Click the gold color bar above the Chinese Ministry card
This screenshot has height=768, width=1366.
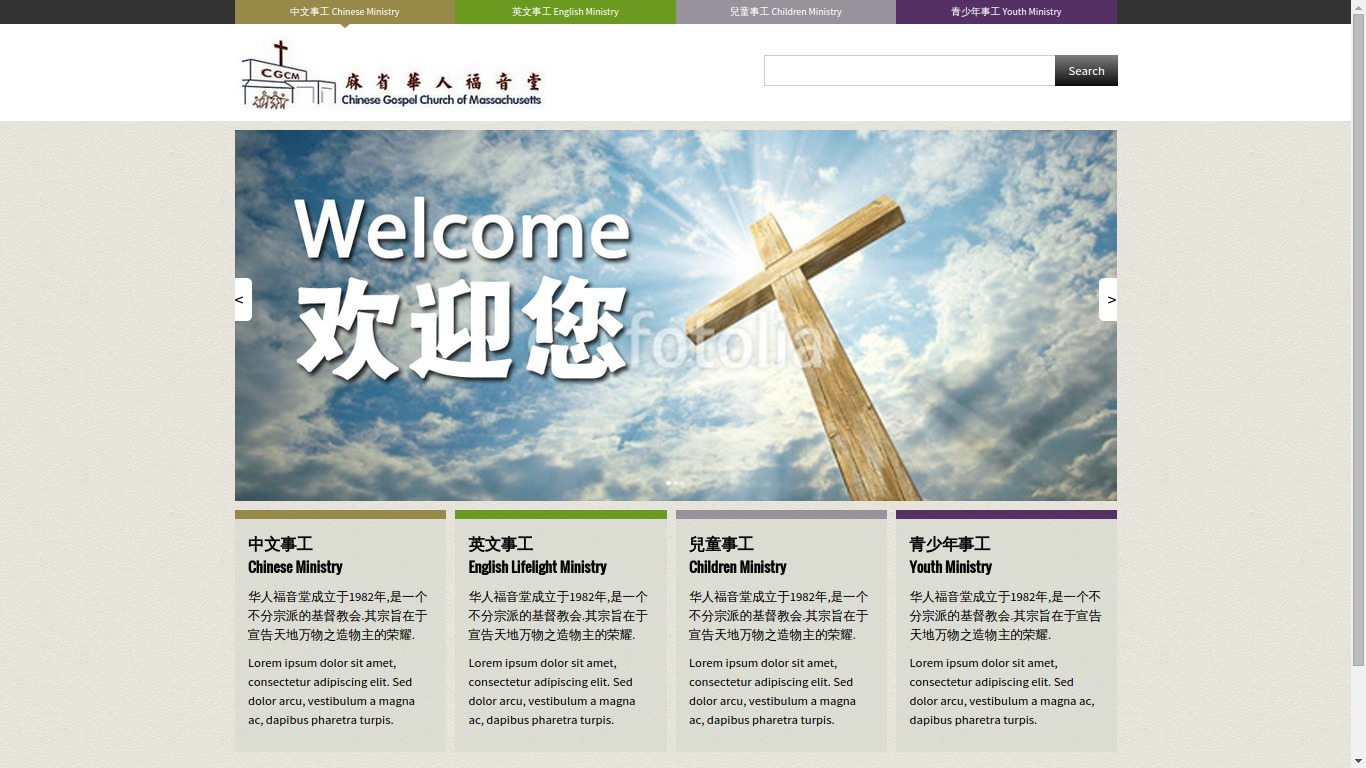pos(340,515)
